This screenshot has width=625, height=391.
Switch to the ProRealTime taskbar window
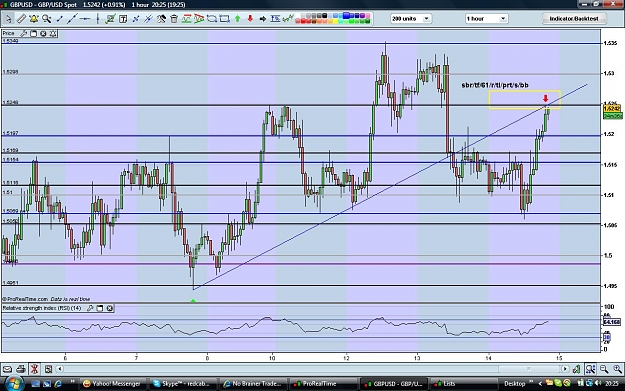(x=323, y=383)
